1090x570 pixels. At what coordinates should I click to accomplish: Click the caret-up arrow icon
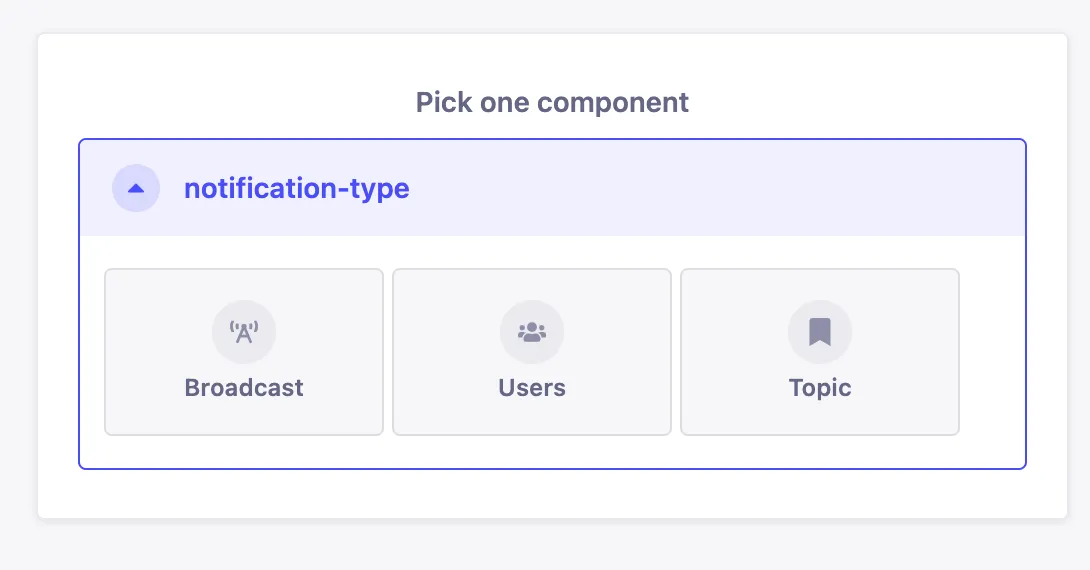pos(136,188)
